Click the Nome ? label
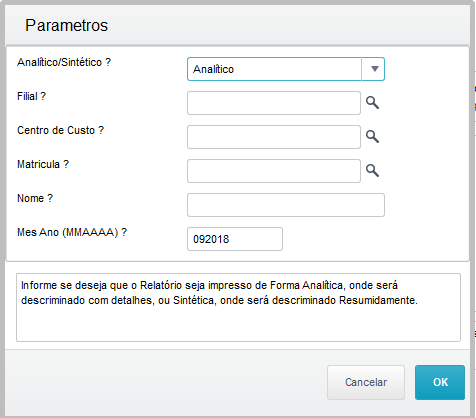Viewport: 476px width, 418px height. coord(35,198)
